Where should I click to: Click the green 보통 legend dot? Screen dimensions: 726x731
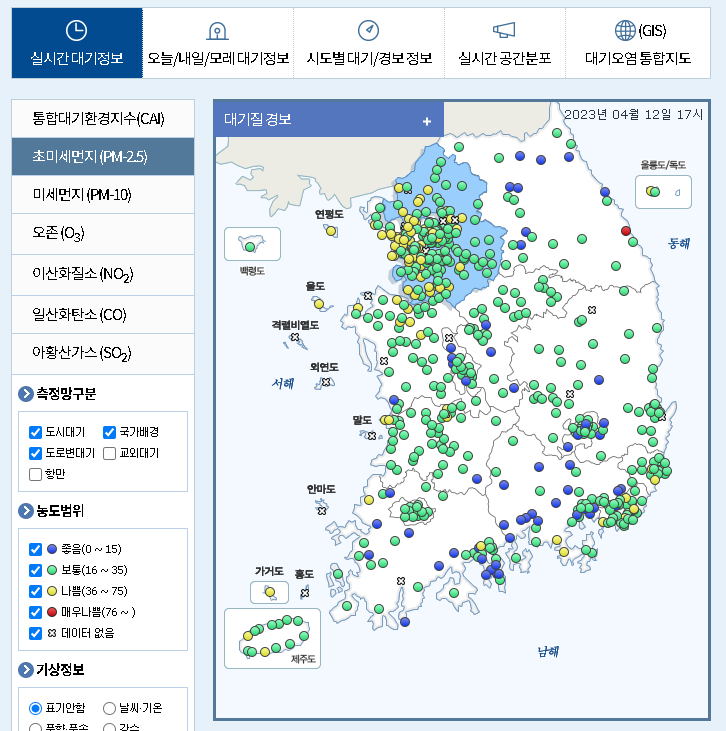[52, 570]
